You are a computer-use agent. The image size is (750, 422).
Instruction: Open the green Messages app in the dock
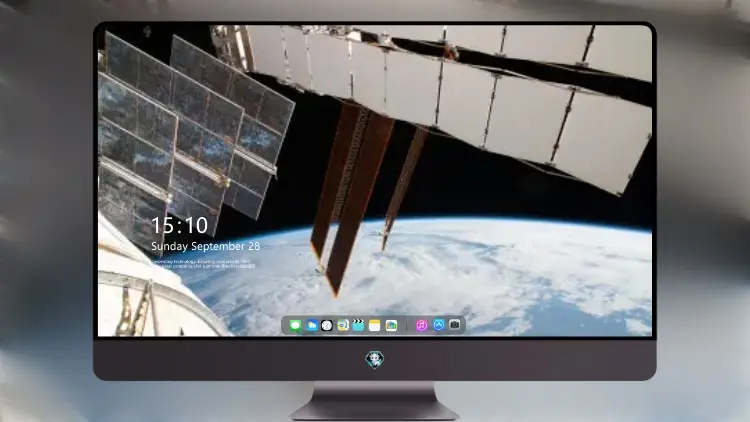click(x=296, y=326)
